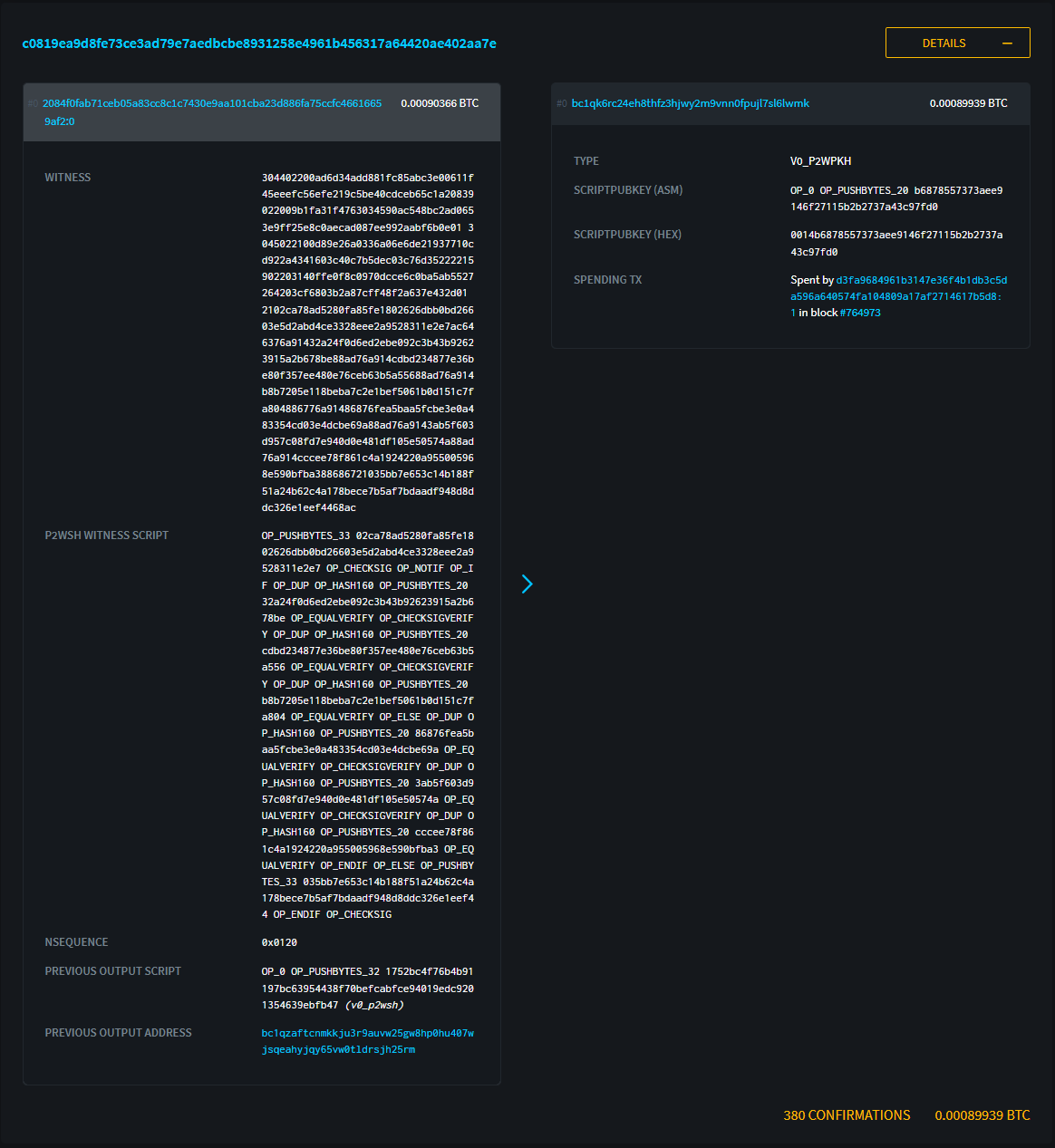
Task: Click the input #0 index marker
Action: tap(34, 104)
